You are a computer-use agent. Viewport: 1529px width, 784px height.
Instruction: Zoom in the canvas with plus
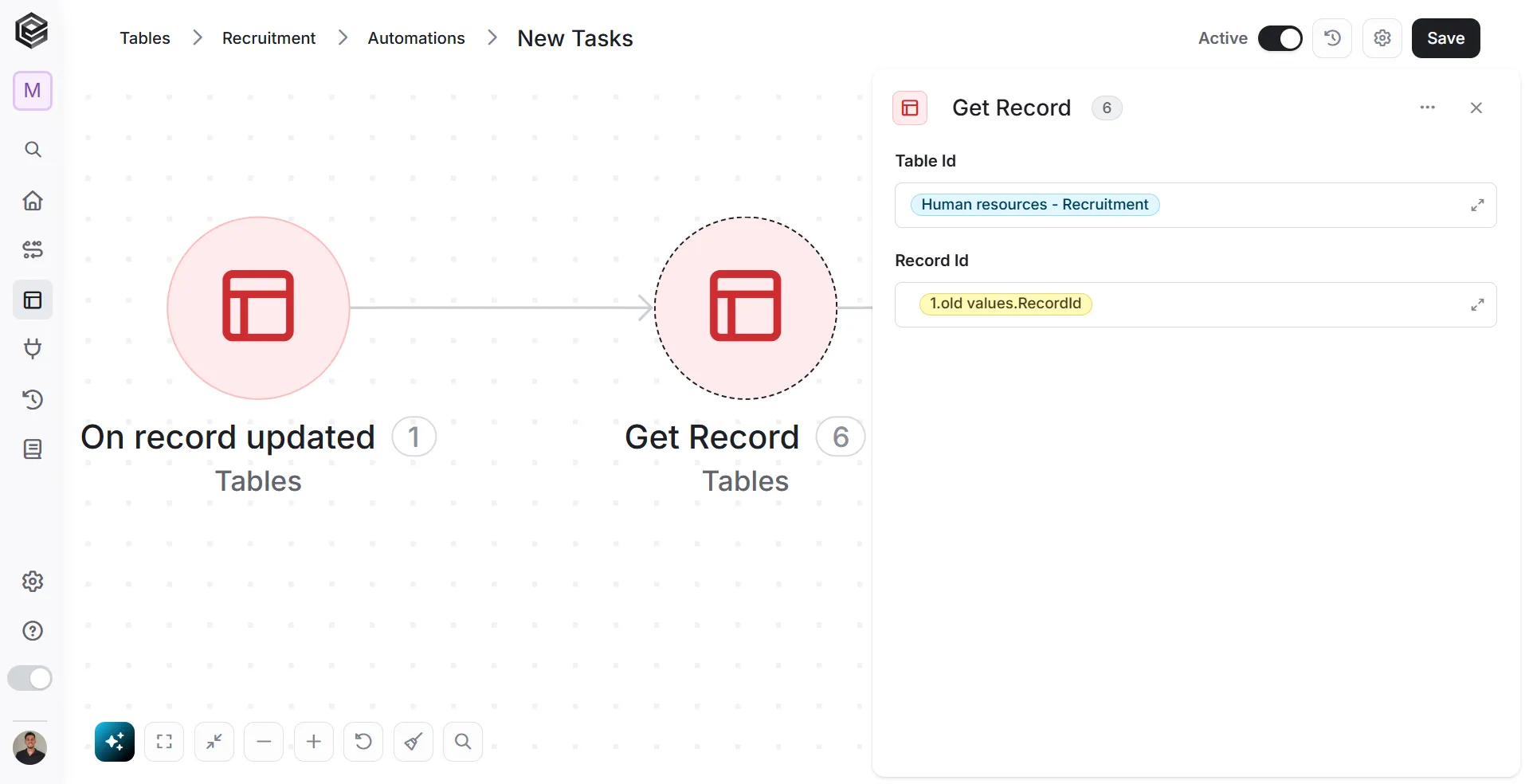[314, 742]
